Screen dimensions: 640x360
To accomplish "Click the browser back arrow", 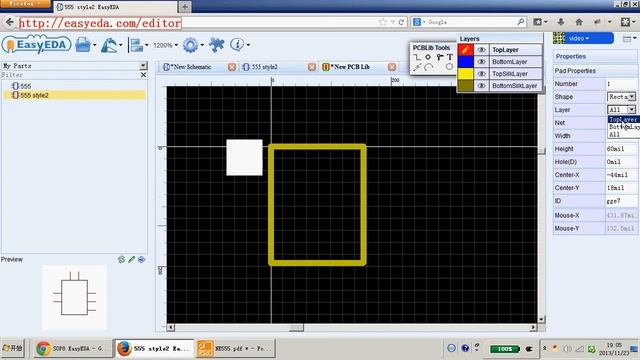I will 9,22.
